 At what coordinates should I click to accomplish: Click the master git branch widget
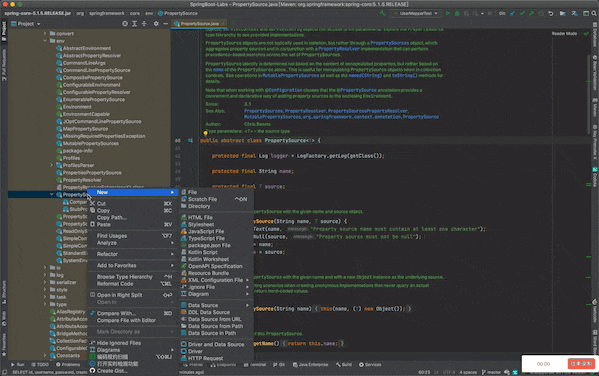coord(491,372)
